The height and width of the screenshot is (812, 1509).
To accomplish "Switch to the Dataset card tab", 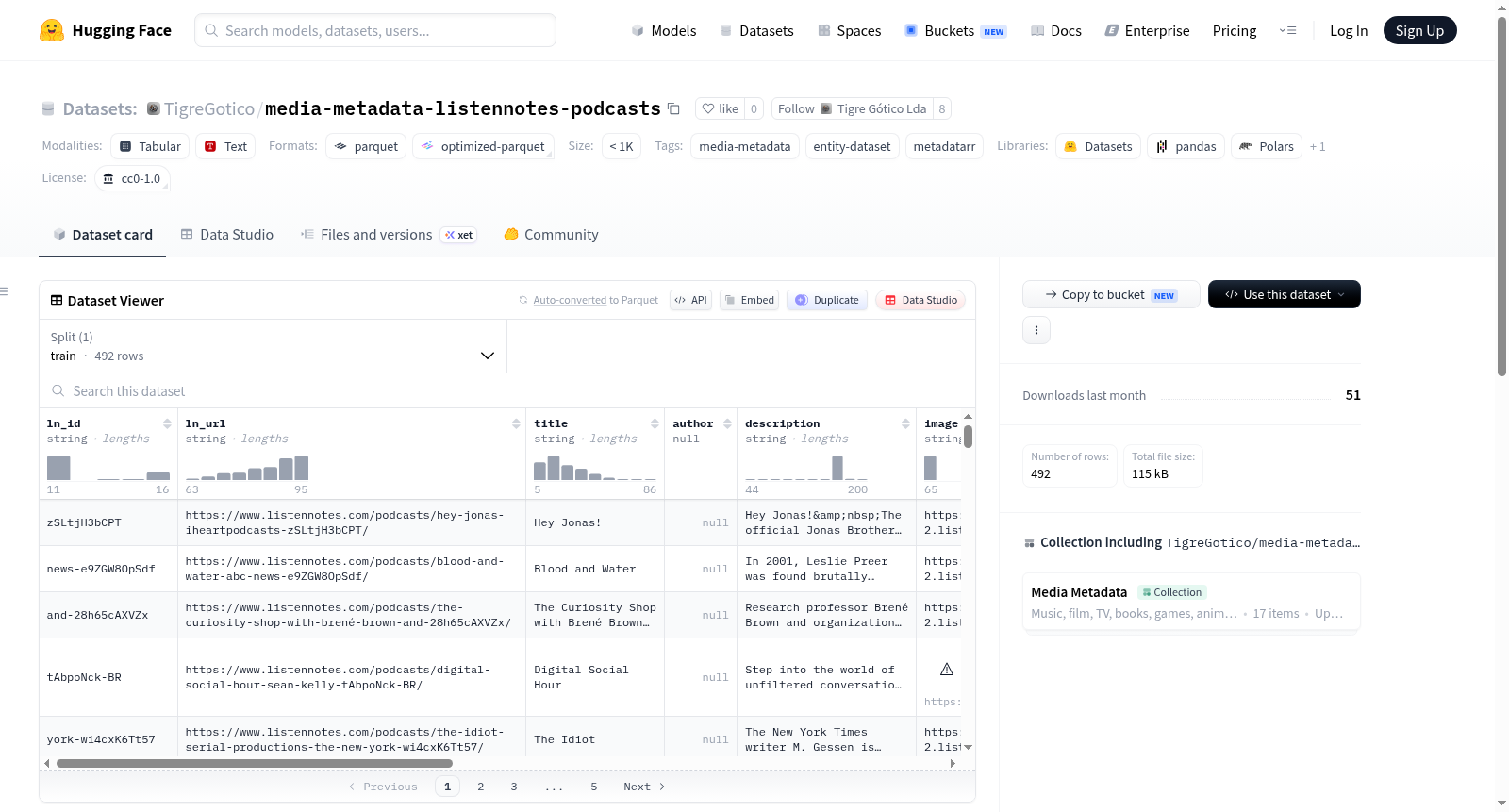I will click(102, 235).
